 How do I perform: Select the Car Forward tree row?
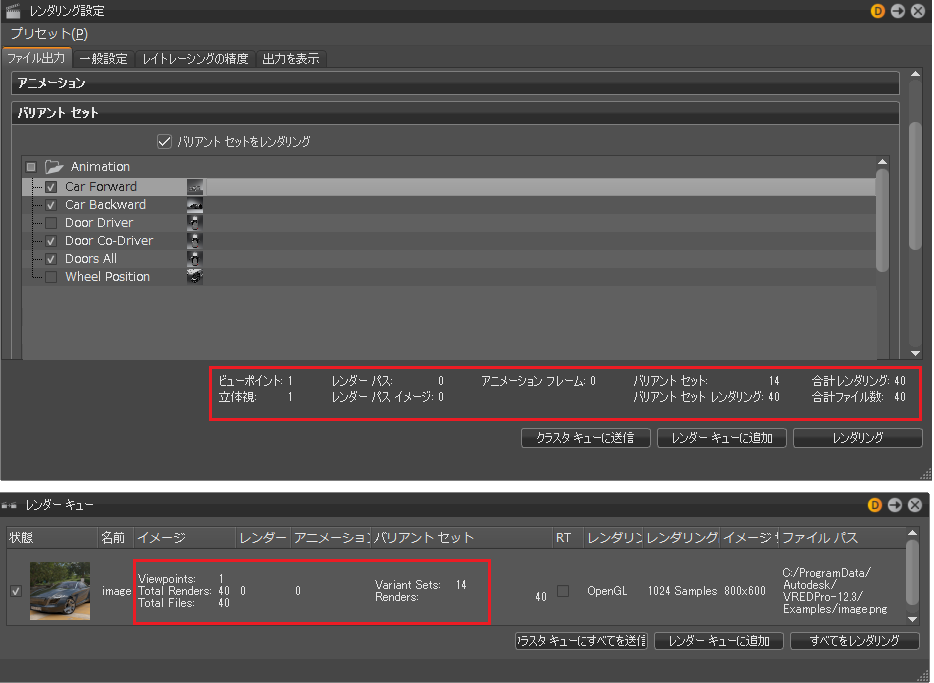tap(449, 187)
